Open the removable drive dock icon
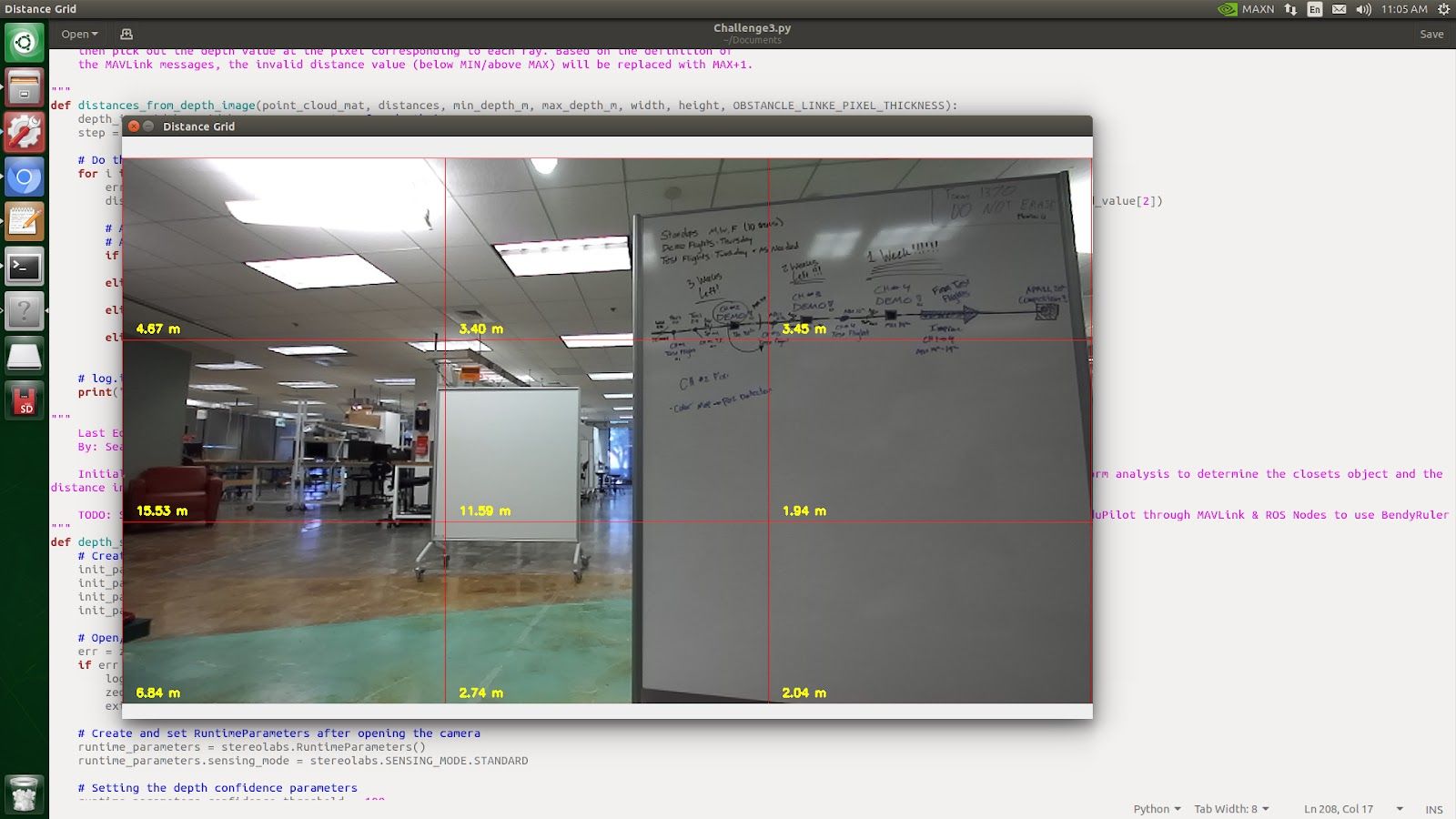 25,357
